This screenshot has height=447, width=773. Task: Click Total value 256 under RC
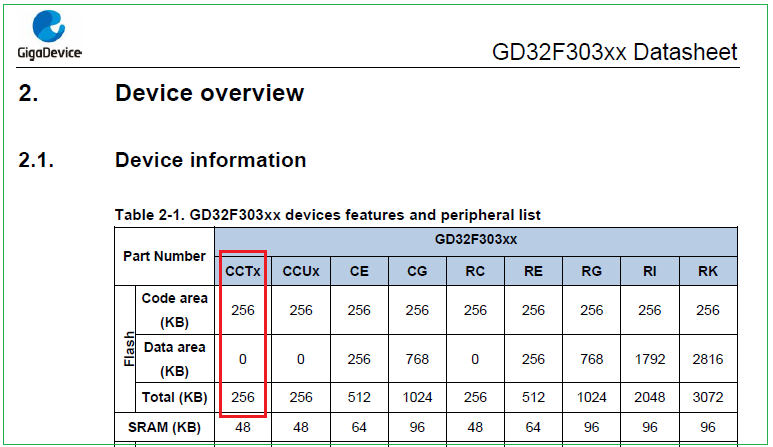(x=475, y=397)
